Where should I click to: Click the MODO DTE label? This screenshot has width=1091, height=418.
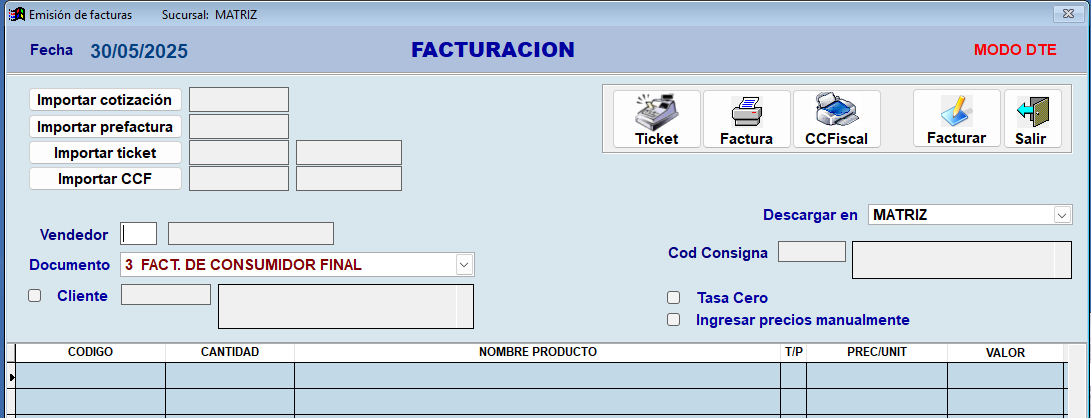click(1014, 50)
